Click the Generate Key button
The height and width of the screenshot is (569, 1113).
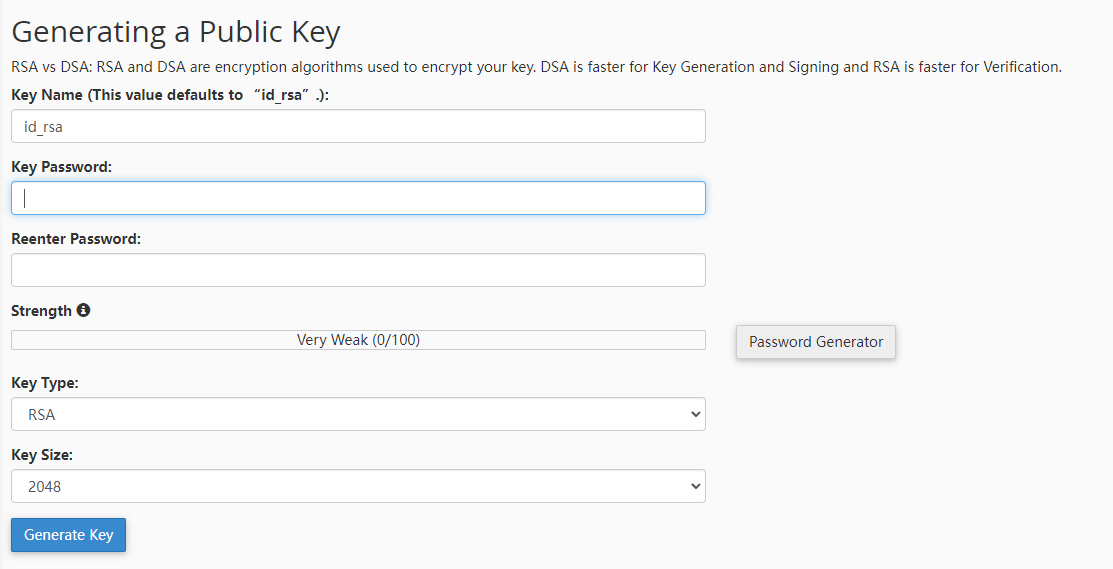[68, 535]
